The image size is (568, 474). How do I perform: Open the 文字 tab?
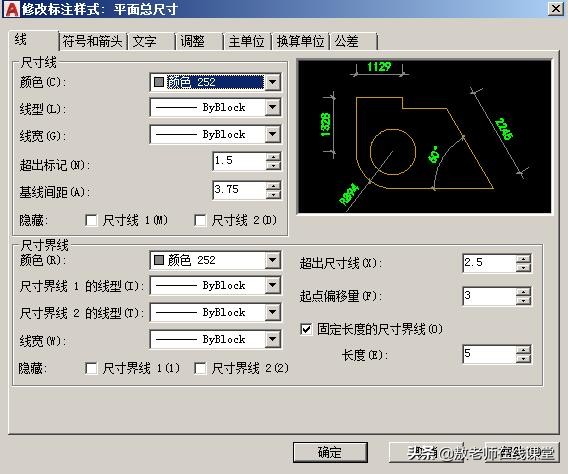[151, 41]
